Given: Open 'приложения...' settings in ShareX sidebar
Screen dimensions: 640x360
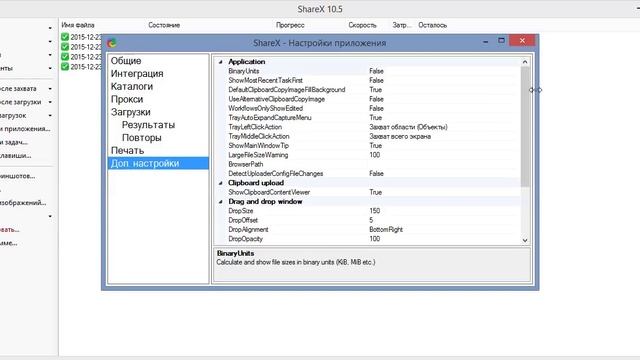Looking at the screenshot, I should [25, 129].
